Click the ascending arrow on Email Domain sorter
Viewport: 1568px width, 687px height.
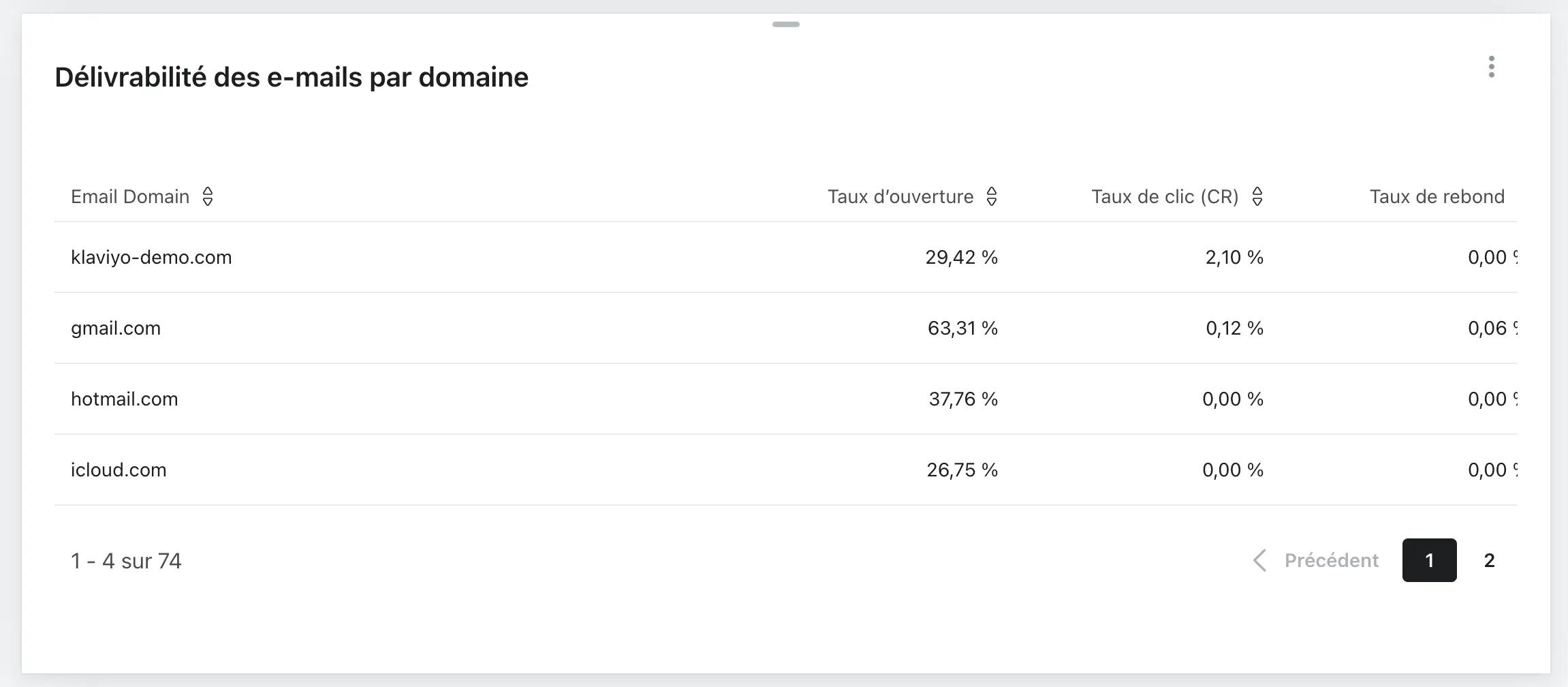[209, 192]
